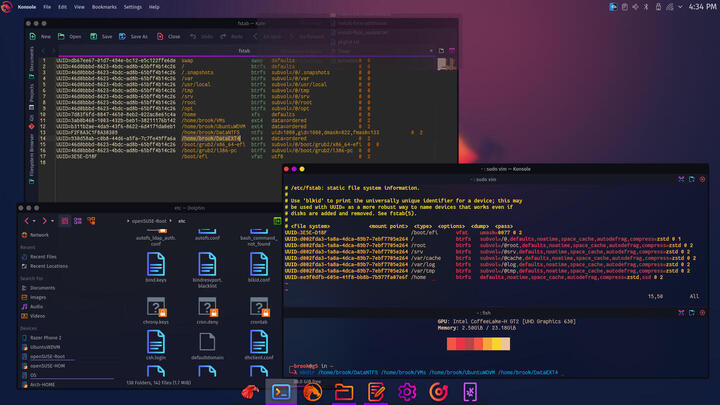
Task: Select blkid.conf file icon
Action: point(259,264)
